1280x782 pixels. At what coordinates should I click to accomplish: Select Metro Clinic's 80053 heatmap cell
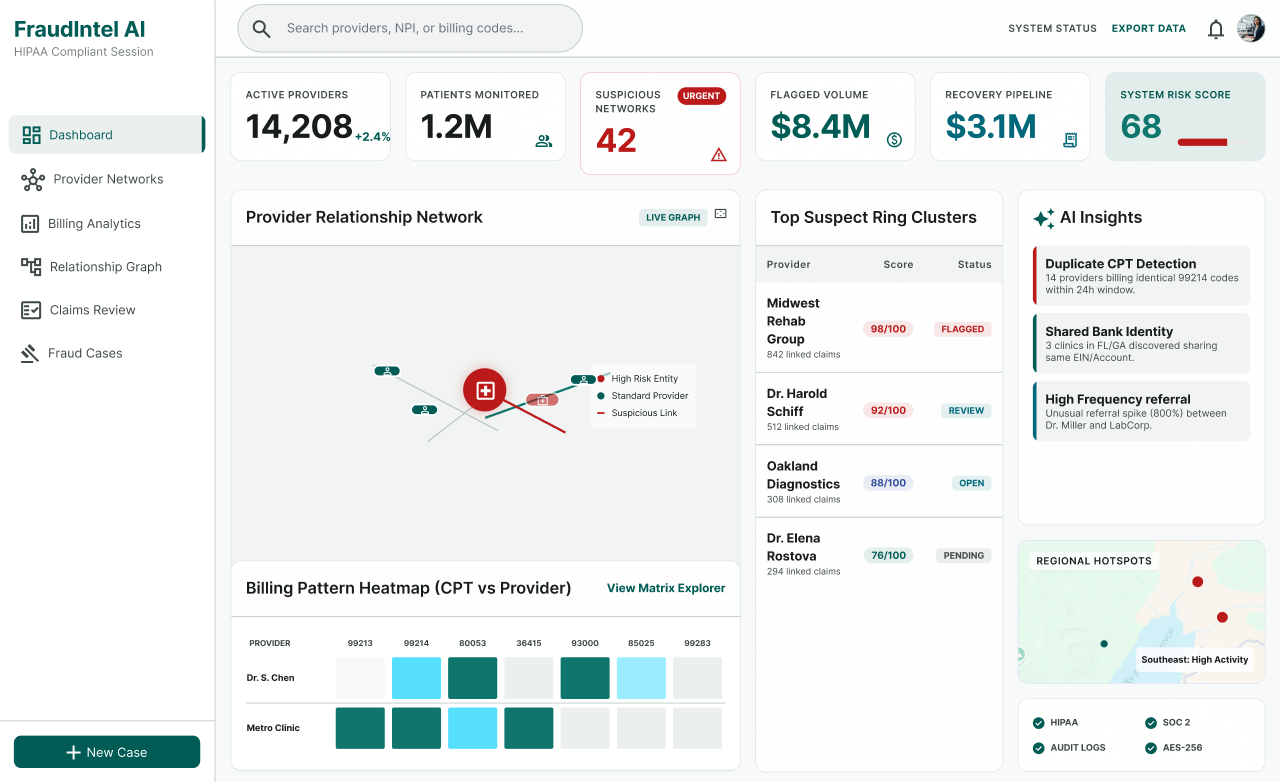click(472, 728)
